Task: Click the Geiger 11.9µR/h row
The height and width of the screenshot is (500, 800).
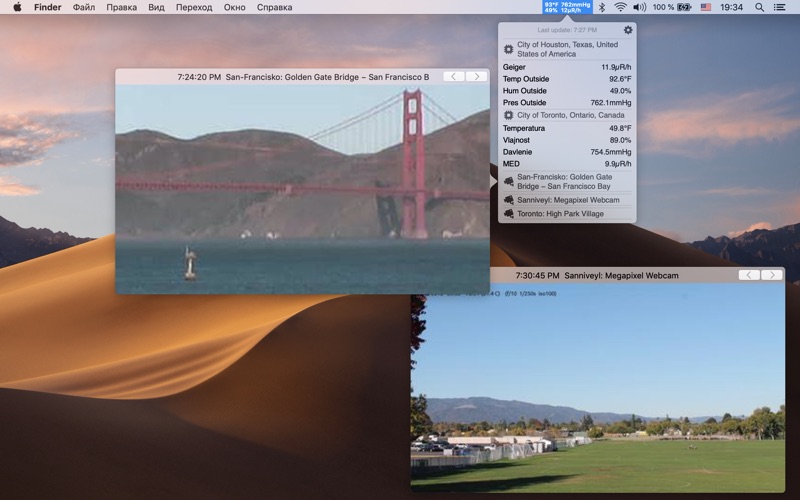Action: 567,67
